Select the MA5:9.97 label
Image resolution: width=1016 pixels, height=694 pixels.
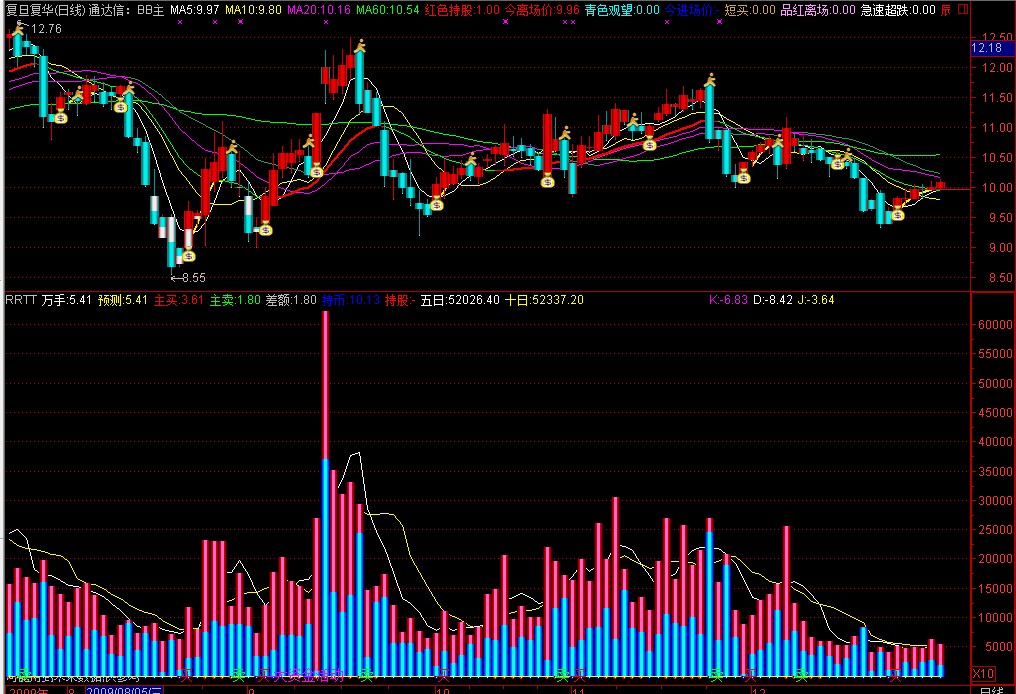[x=194, y=10]
